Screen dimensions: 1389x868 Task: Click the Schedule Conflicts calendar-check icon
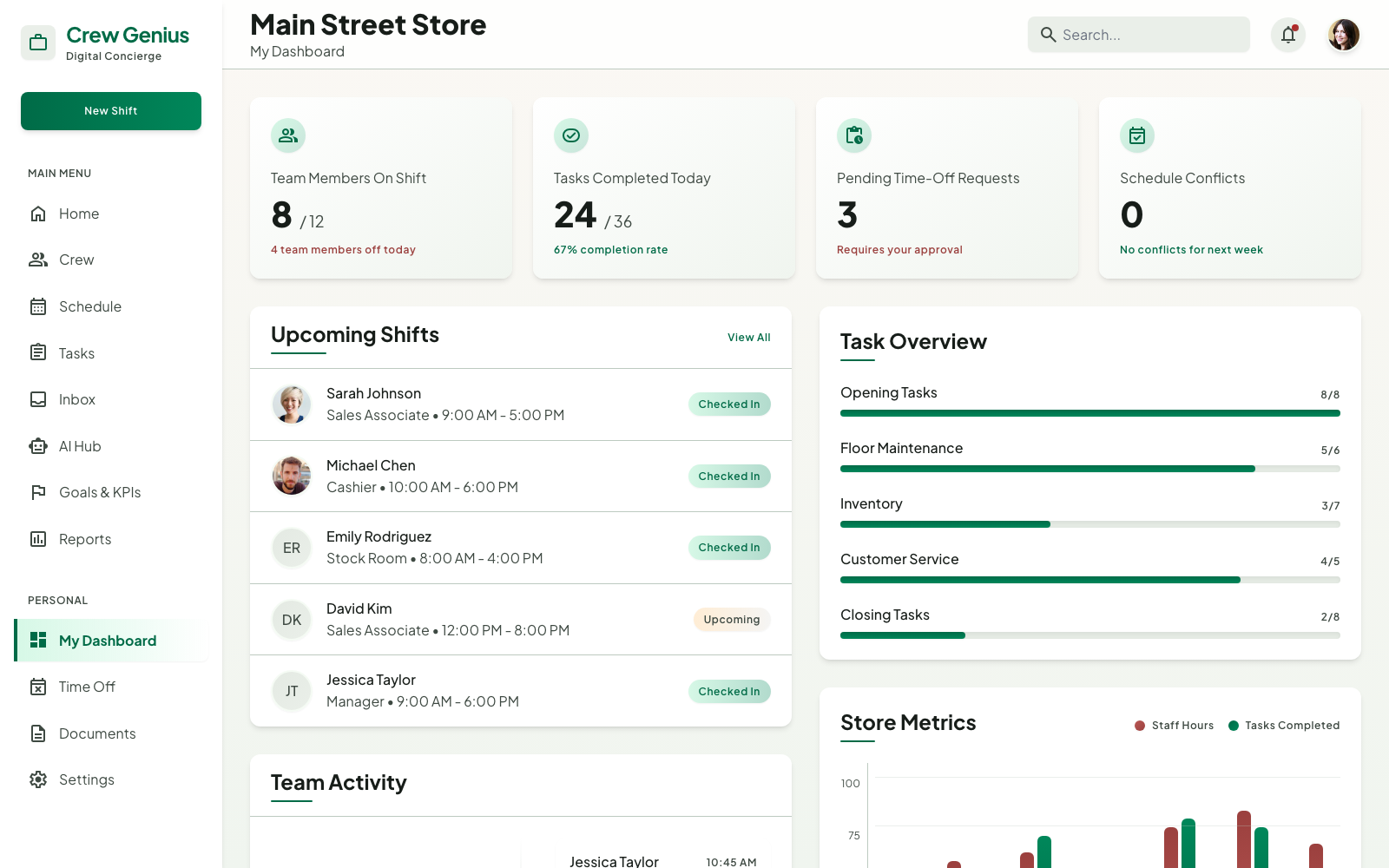point(1137,135)
